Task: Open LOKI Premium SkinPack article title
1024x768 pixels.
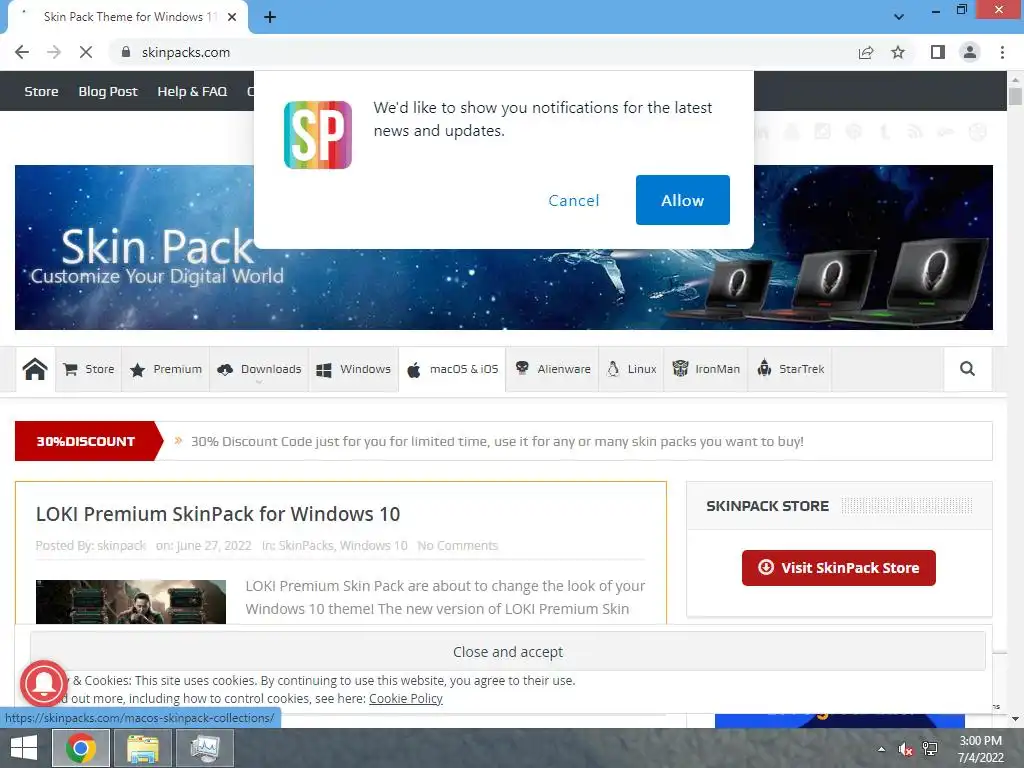Action: click(x=217, y=514)
